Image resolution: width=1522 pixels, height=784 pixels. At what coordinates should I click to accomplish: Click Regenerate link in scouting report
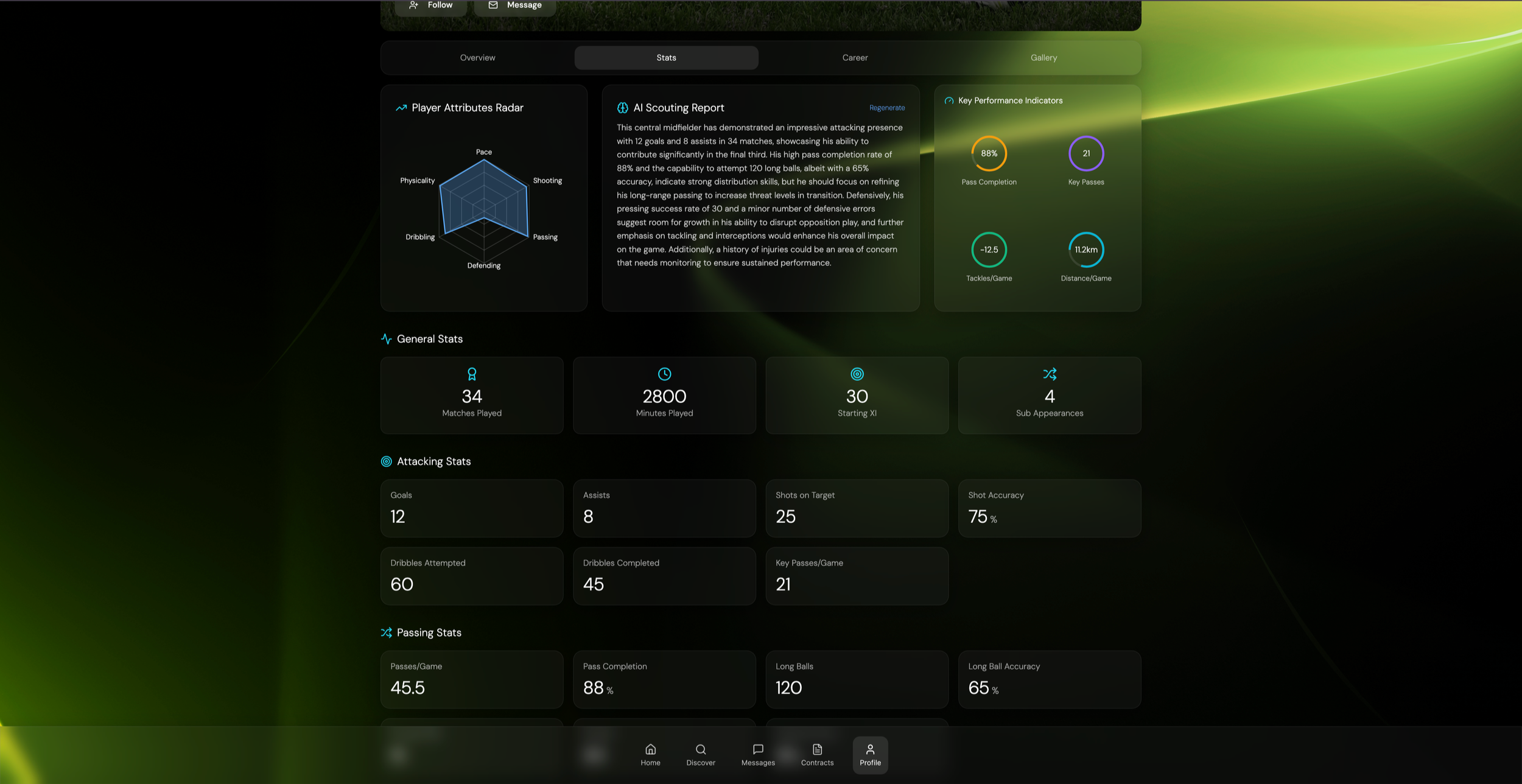[886, 108]
